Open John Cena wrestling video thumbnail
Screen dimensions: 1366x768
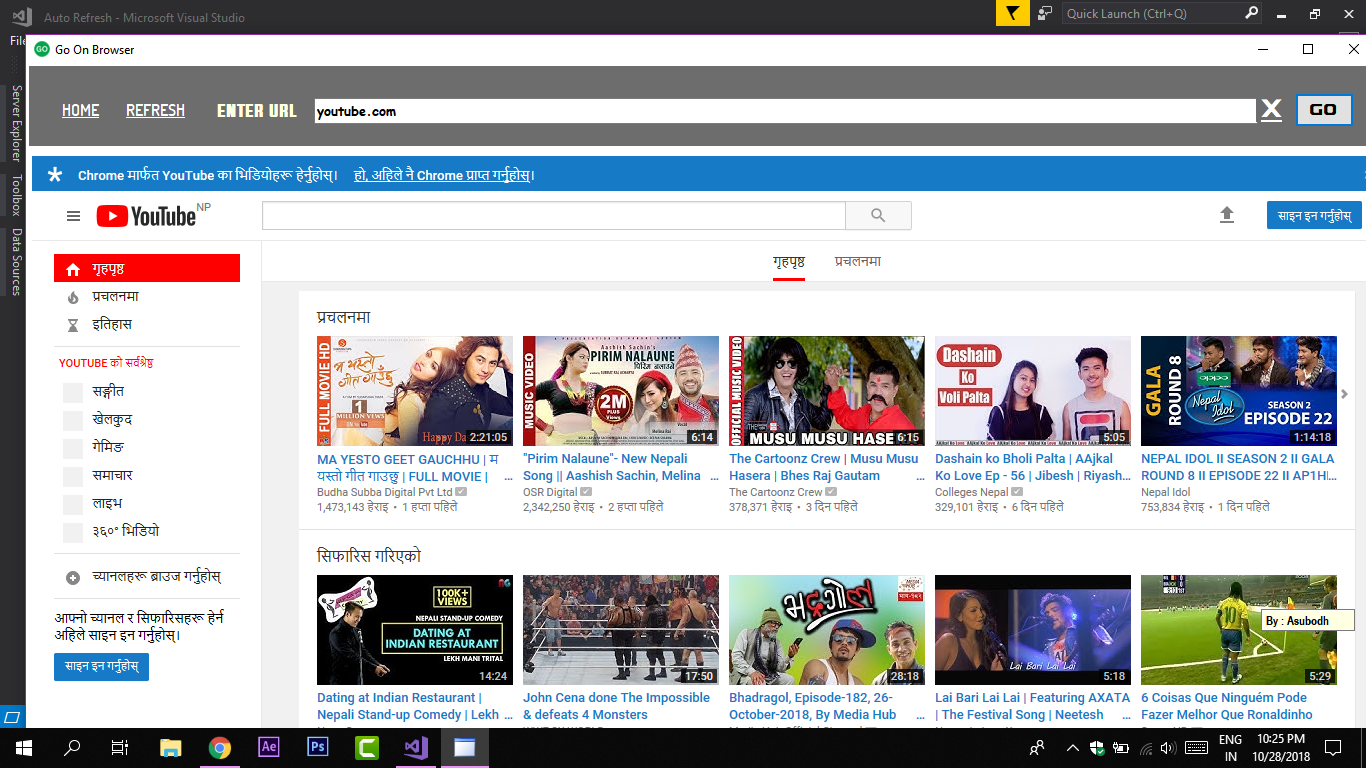[621, 630]
